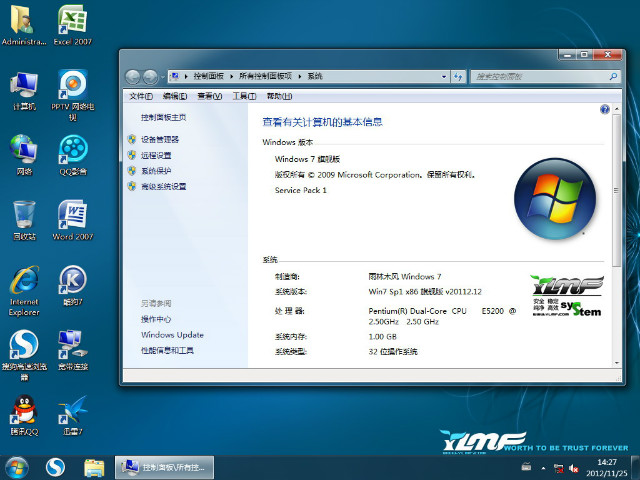
Task: Launch 酷狗7 music player shortcut
Action: pyautogui.click(x=73, y=286)
